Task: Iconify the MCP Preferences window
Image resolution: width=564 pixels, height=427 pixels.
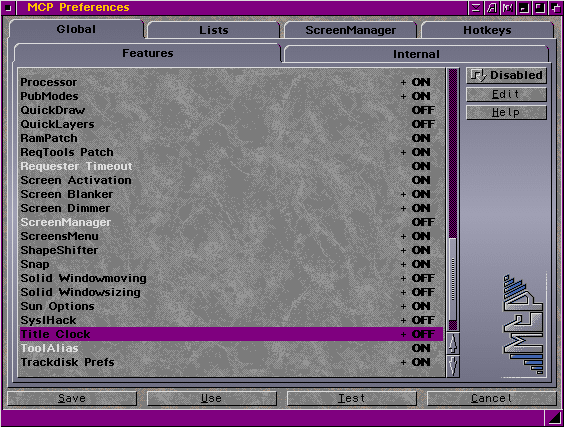Action: 523,8
